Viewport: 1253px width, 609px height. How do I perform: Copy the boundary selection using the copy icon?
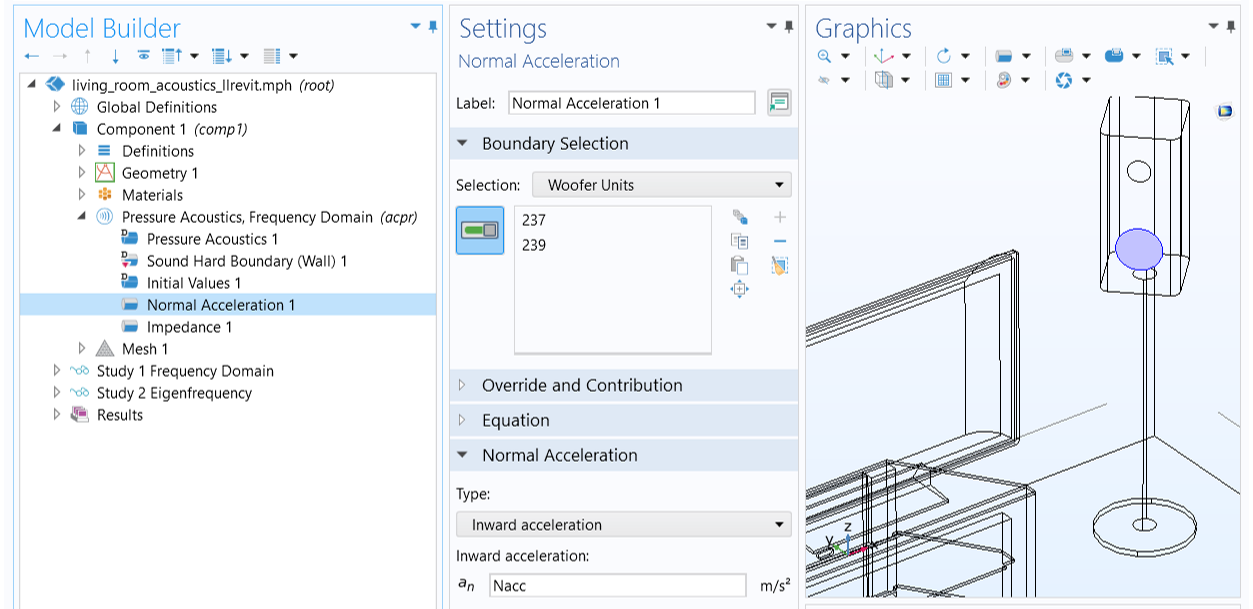pos(740,240)
